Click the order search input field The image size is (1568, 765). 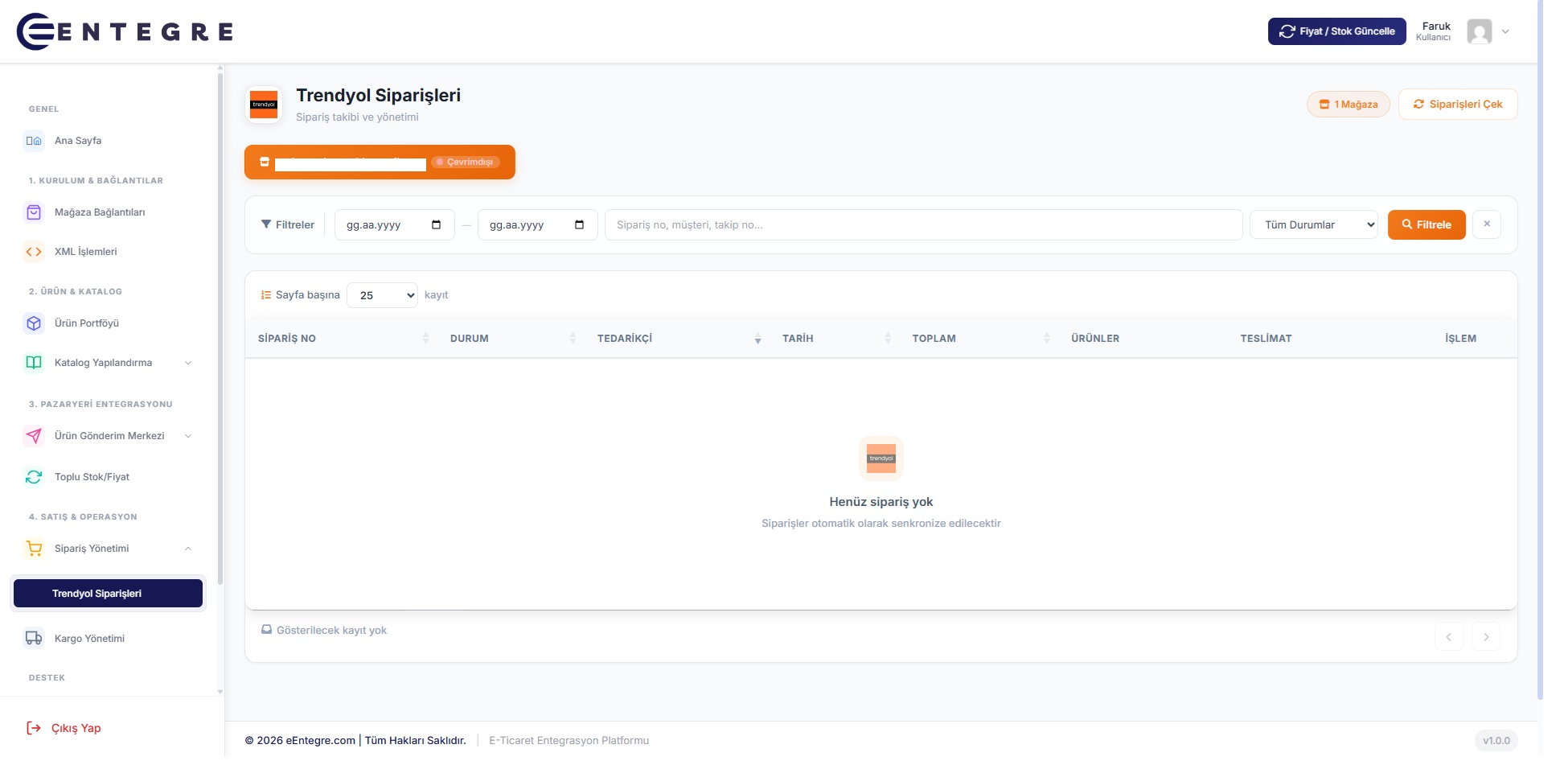click(x=924, y=225)
